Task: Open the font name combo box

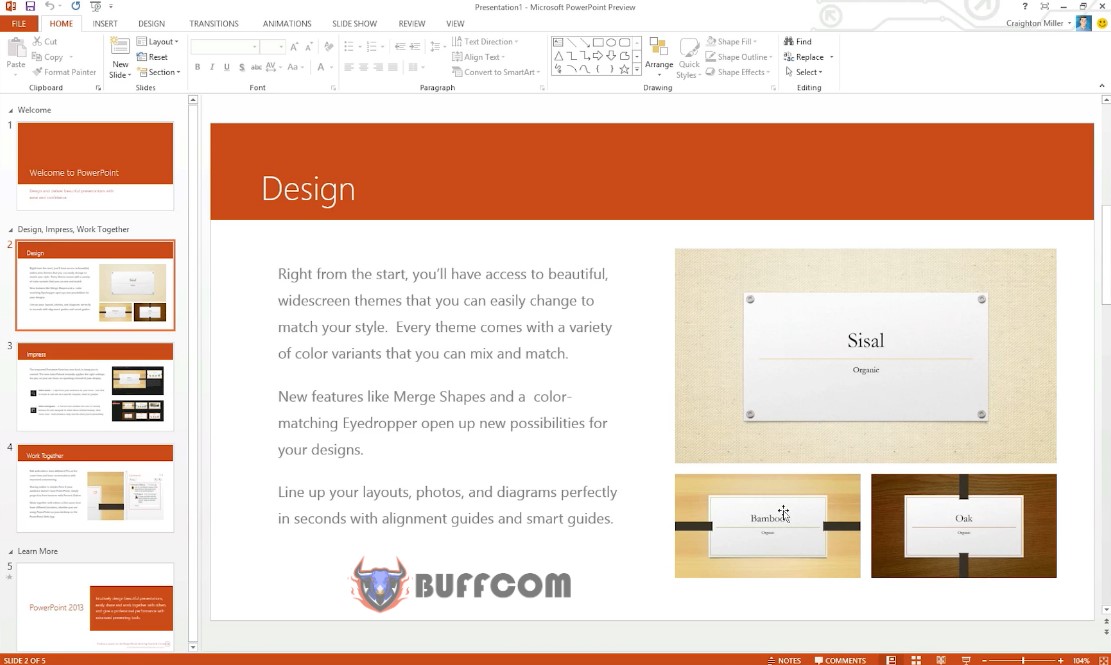Action: click(x=225, y=47)
